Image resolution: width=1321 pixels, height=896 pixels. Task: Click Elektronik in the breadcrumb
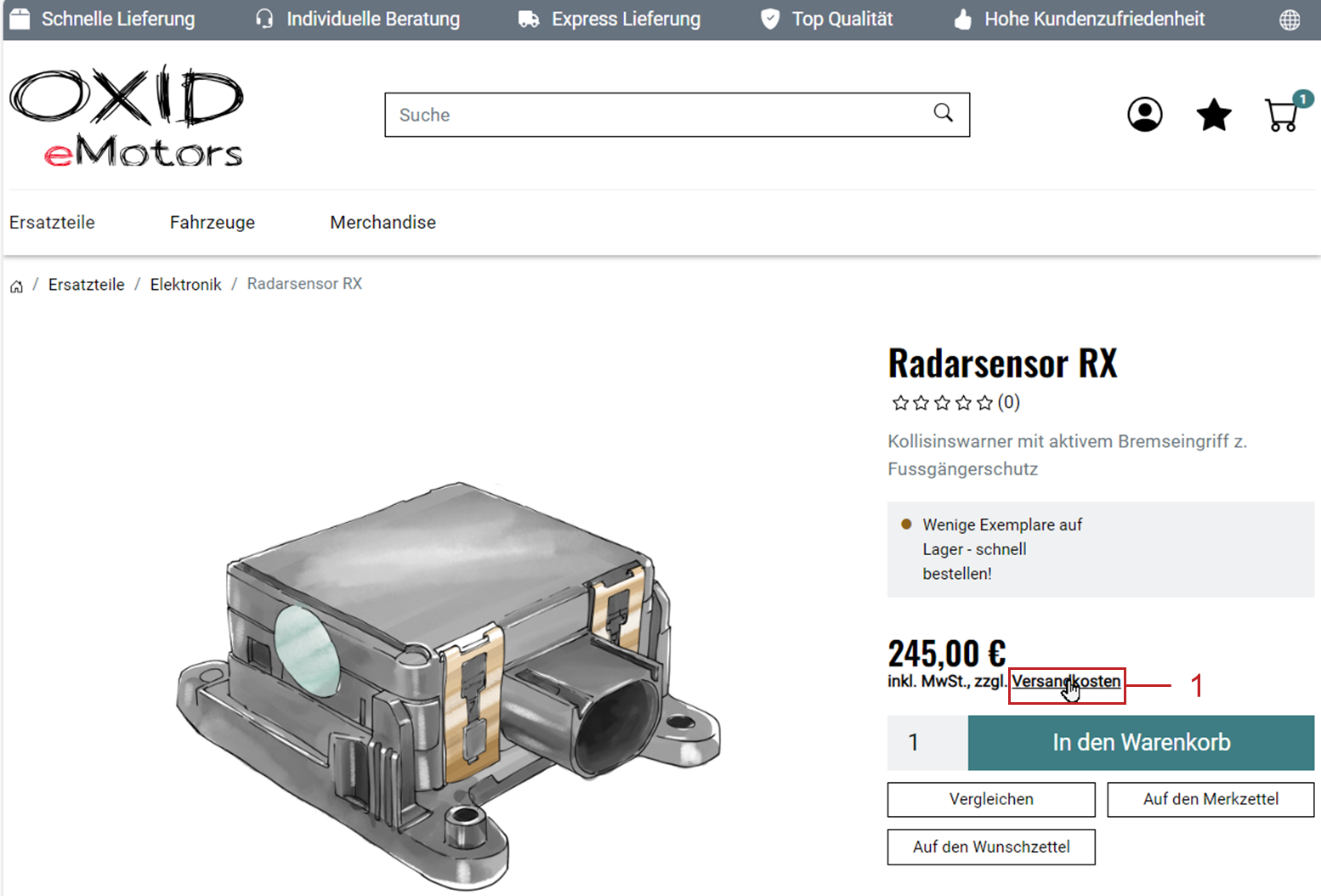[x=185, y=285]
